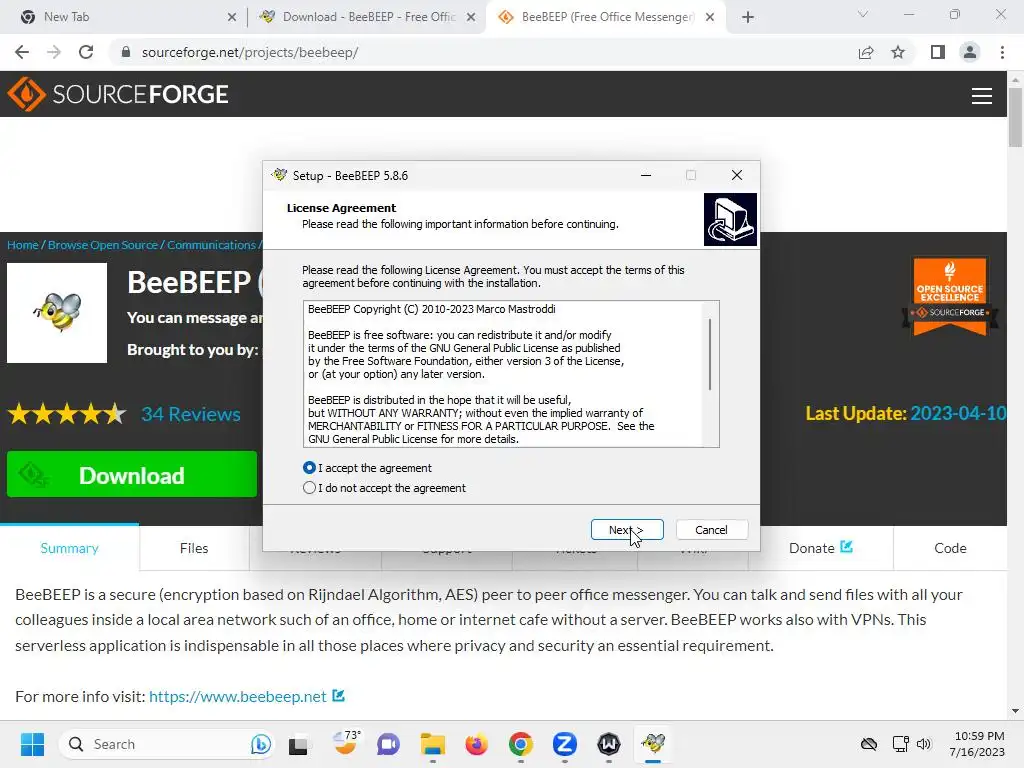This screenshot has width=1024, height=768.
Task: Open the Chat app on taskbar
Action: [x=388, y=744]
